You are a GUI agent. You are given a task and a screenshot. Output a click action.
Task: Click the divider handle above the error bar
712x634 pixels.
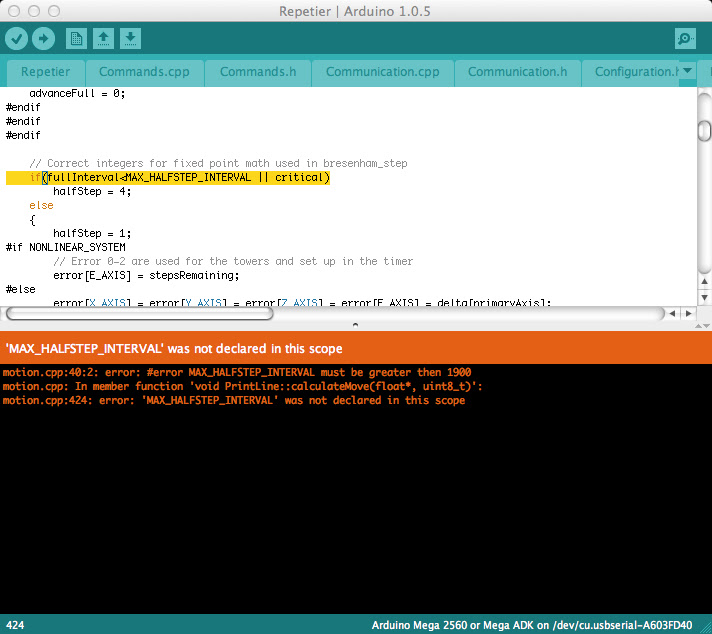pos(356,325)
